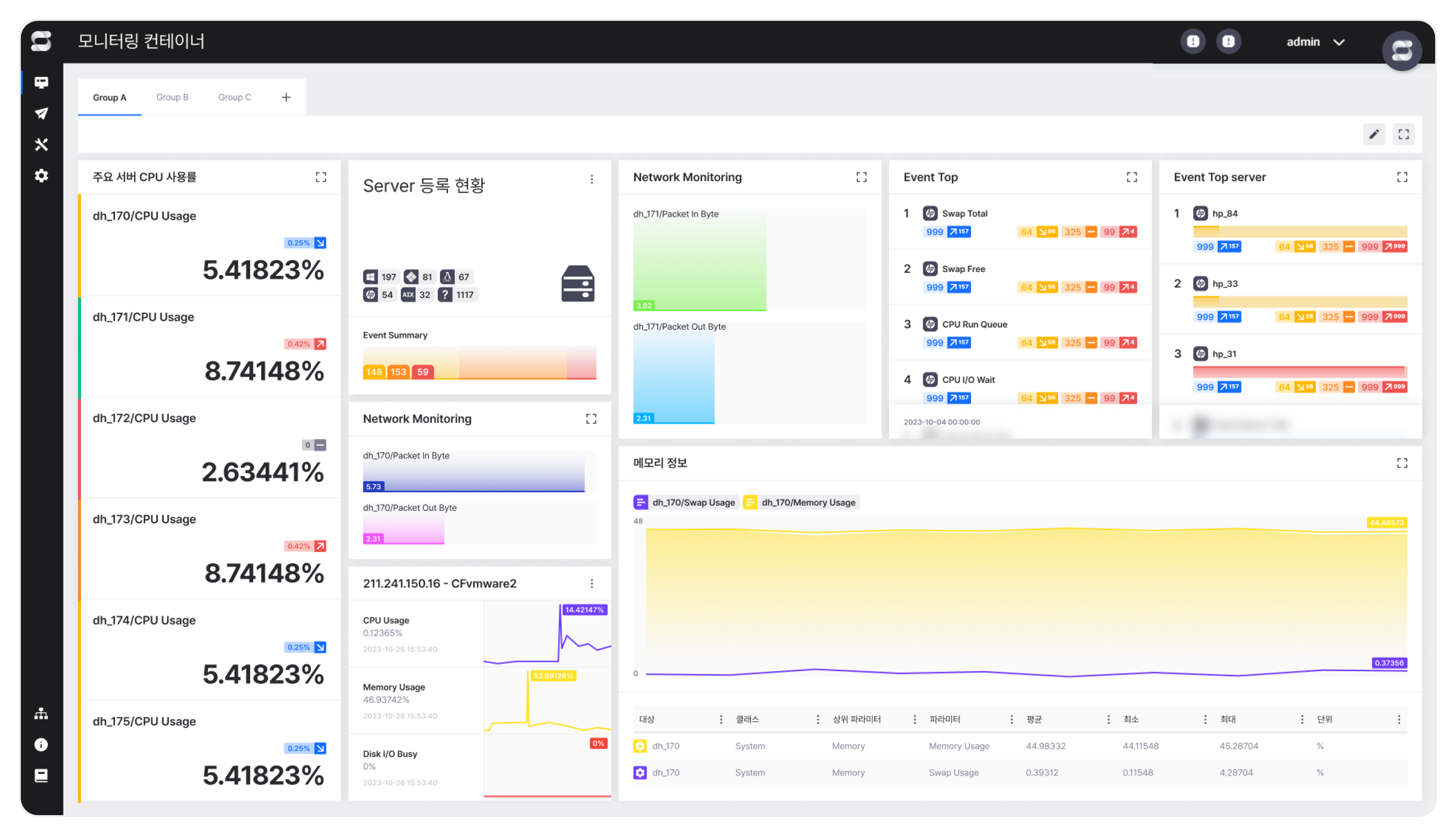Screen dimensions: 1456x836
Task: Add a new group tab
Action: [x=286, y=98]
